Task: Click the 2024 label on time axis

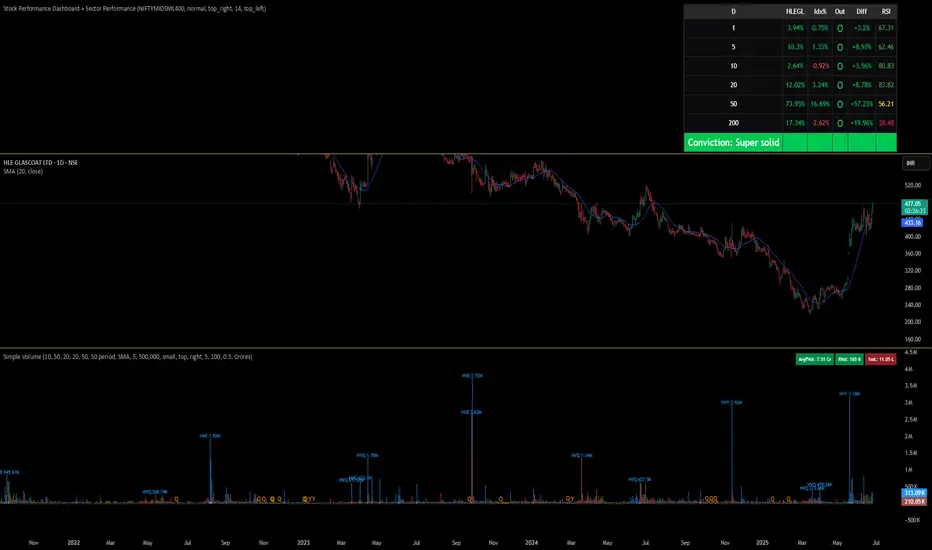Action: (531, 543)
